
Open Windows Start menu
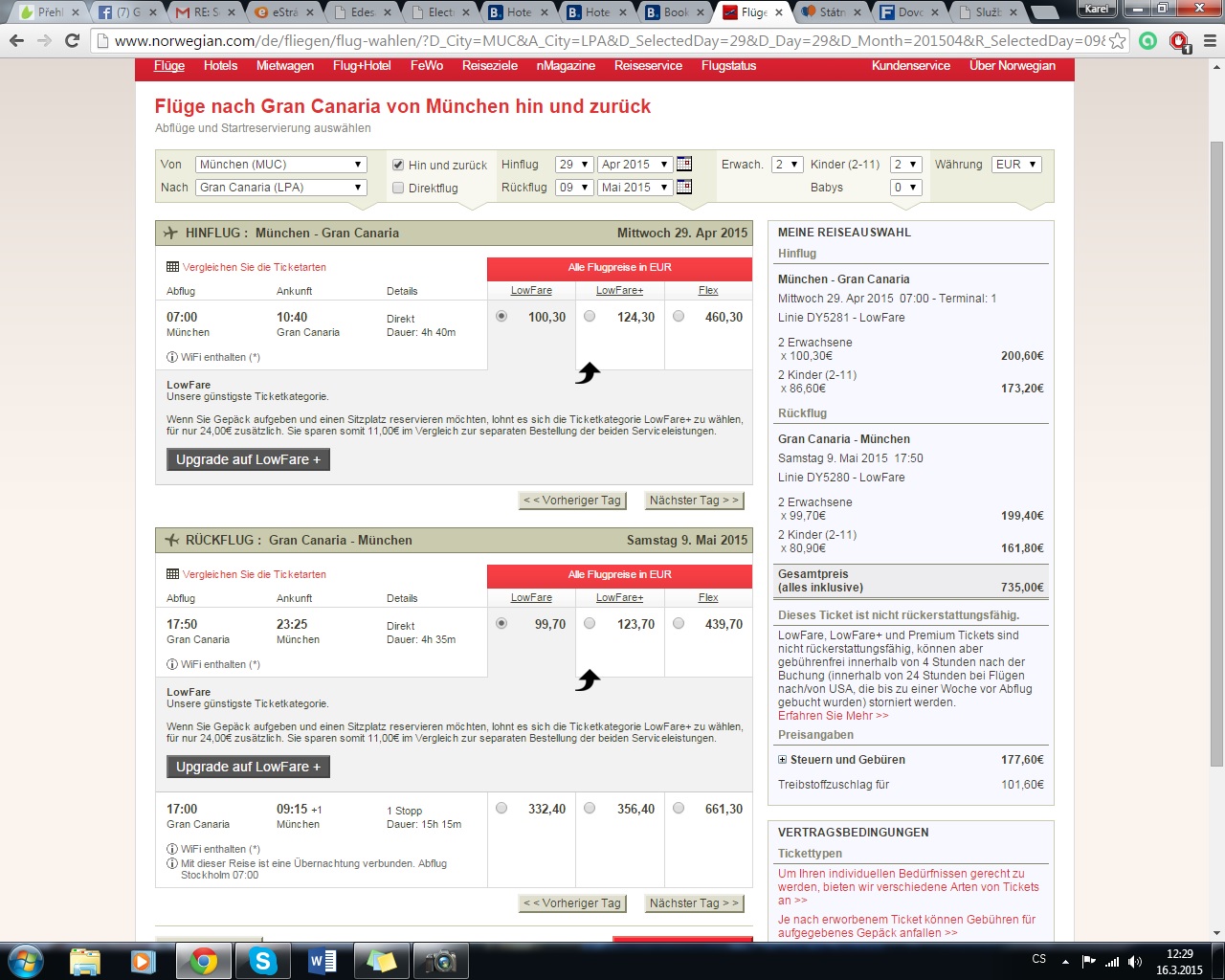click(x=26, y=961)
